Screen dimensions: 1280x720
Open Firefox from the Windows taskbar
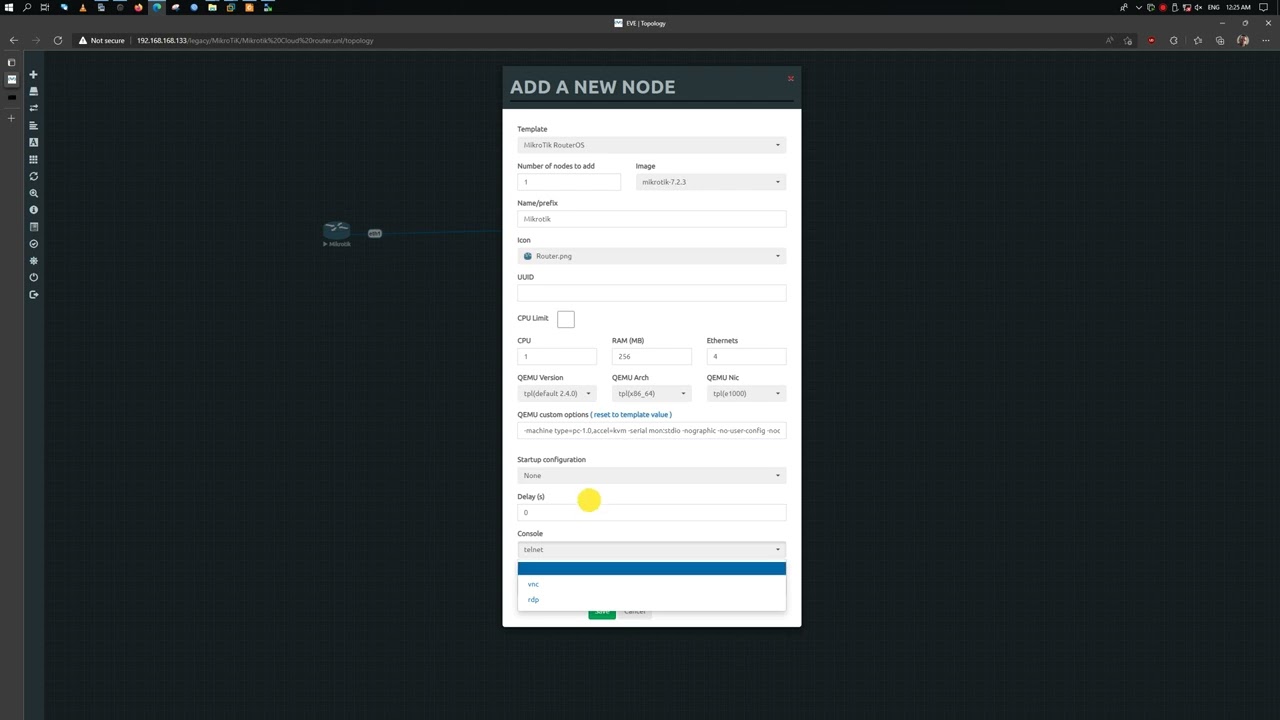pyautogui.click(x=138, y=7)
